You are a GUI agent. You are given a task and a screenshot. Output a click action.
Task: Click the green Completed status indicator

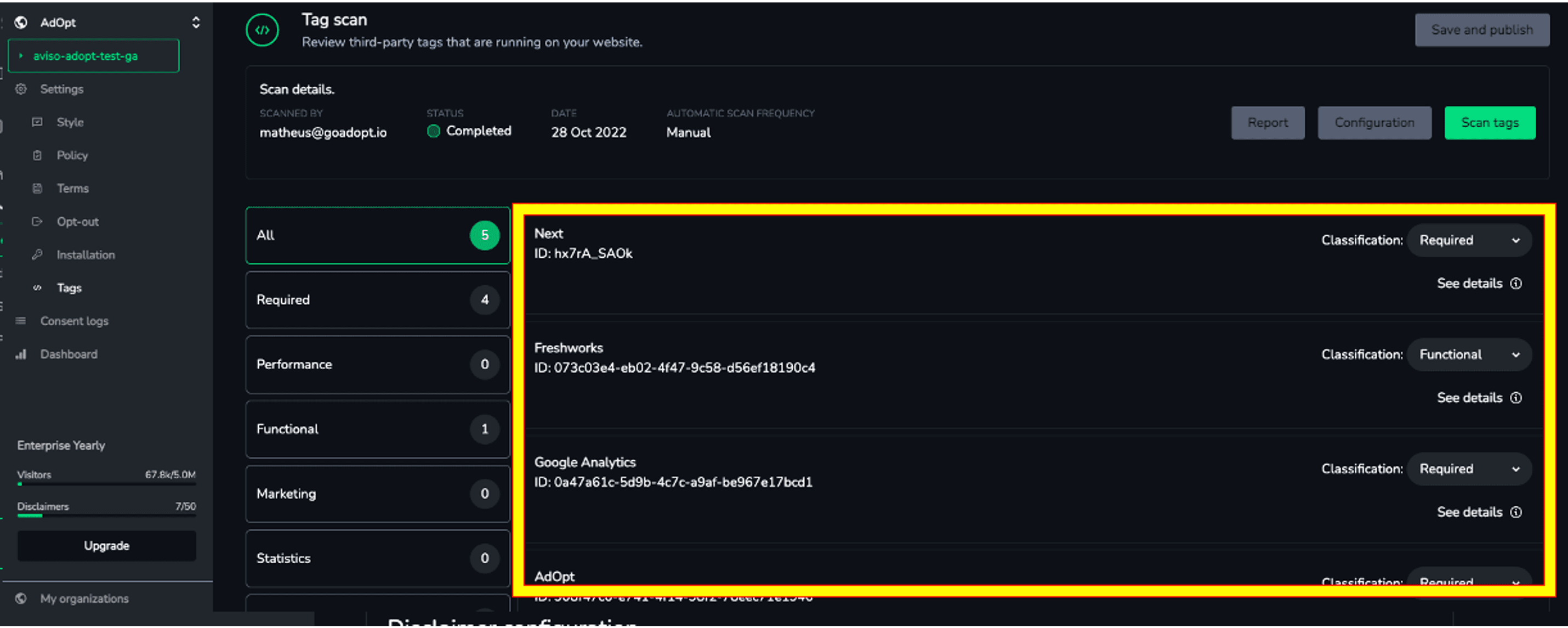433,131
